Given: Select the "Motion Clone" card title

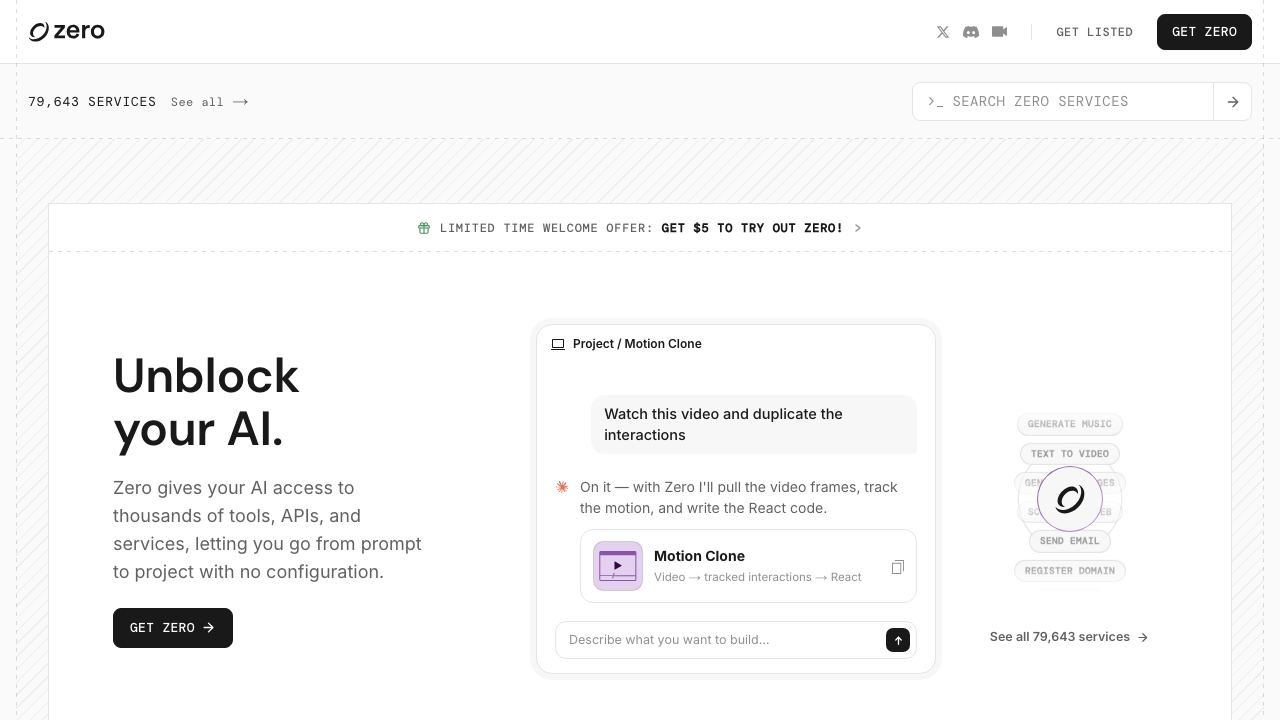Looking at the screenshot, I should pyautogui.click(x=699, y=556).
